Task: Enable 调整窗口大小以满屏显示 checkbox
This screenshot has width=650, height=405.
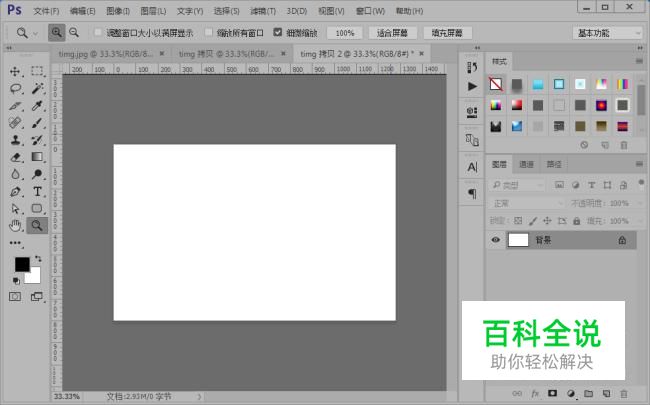Action: pyautogui.click(x=98, y=33)
